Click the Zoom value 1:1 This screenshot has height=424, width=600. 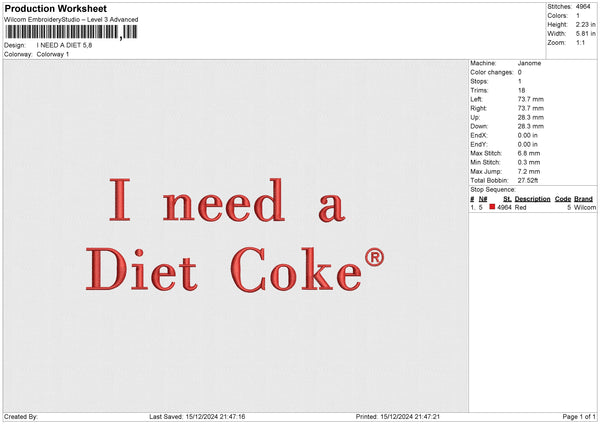(580, 42)
